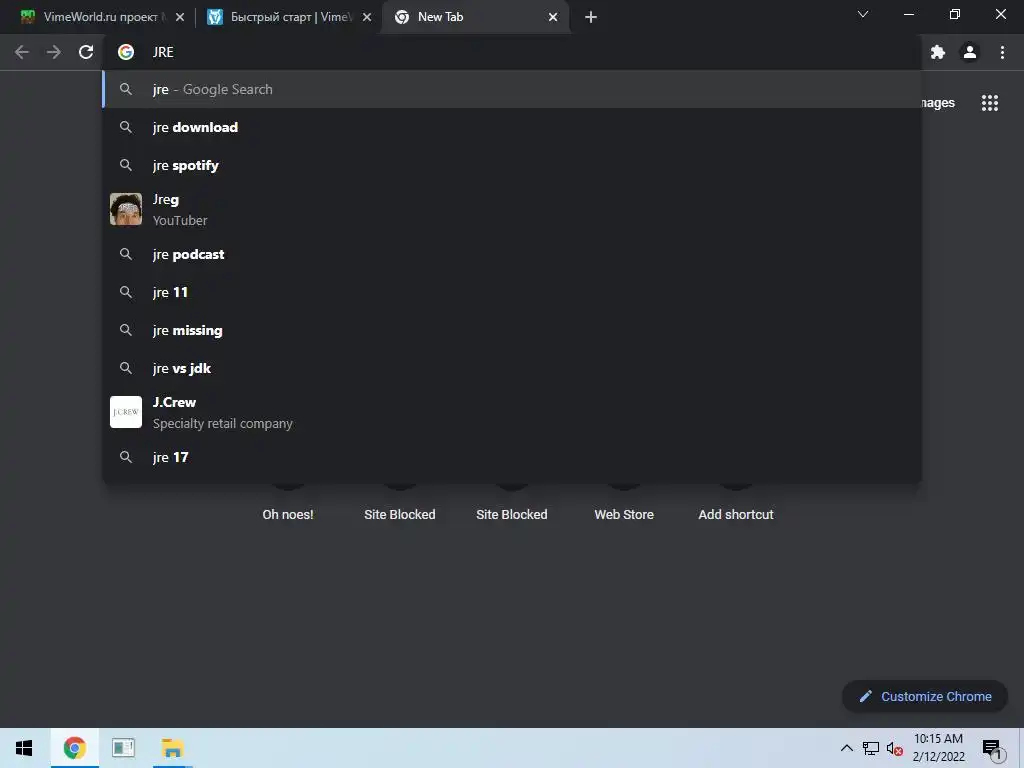Image resolution: width=1024 pixels, height=768 pixels.
Task: Pick the jre 17 suggestion
Action: pos(513,457)
